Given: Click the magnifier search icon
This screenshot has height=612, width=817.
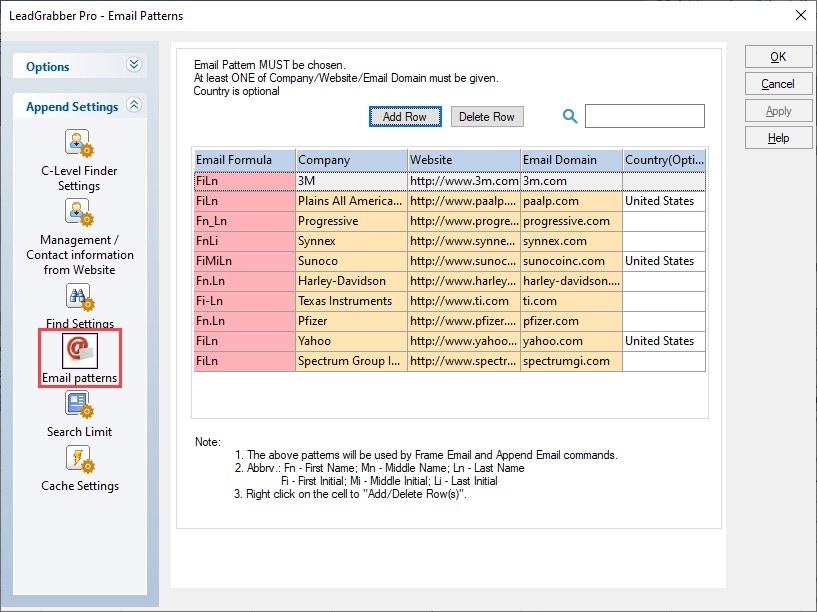Looking at the screenshot, I should pyautogui.click(x=570, y=116).
